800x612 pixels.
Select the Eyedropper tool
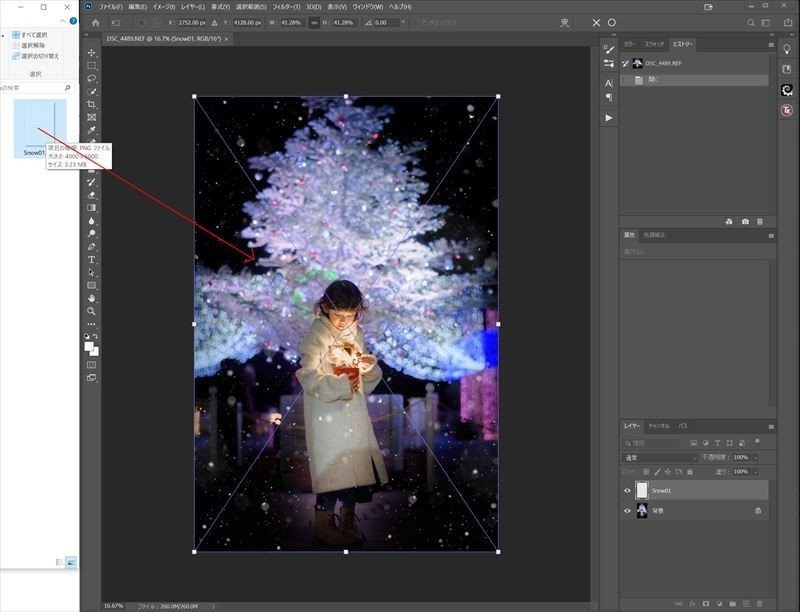[x=91, y=130]
